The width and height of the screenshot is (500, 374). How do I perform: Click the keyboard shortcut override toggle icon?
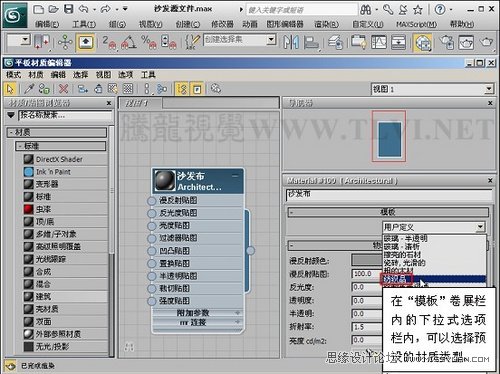[86, 42]
